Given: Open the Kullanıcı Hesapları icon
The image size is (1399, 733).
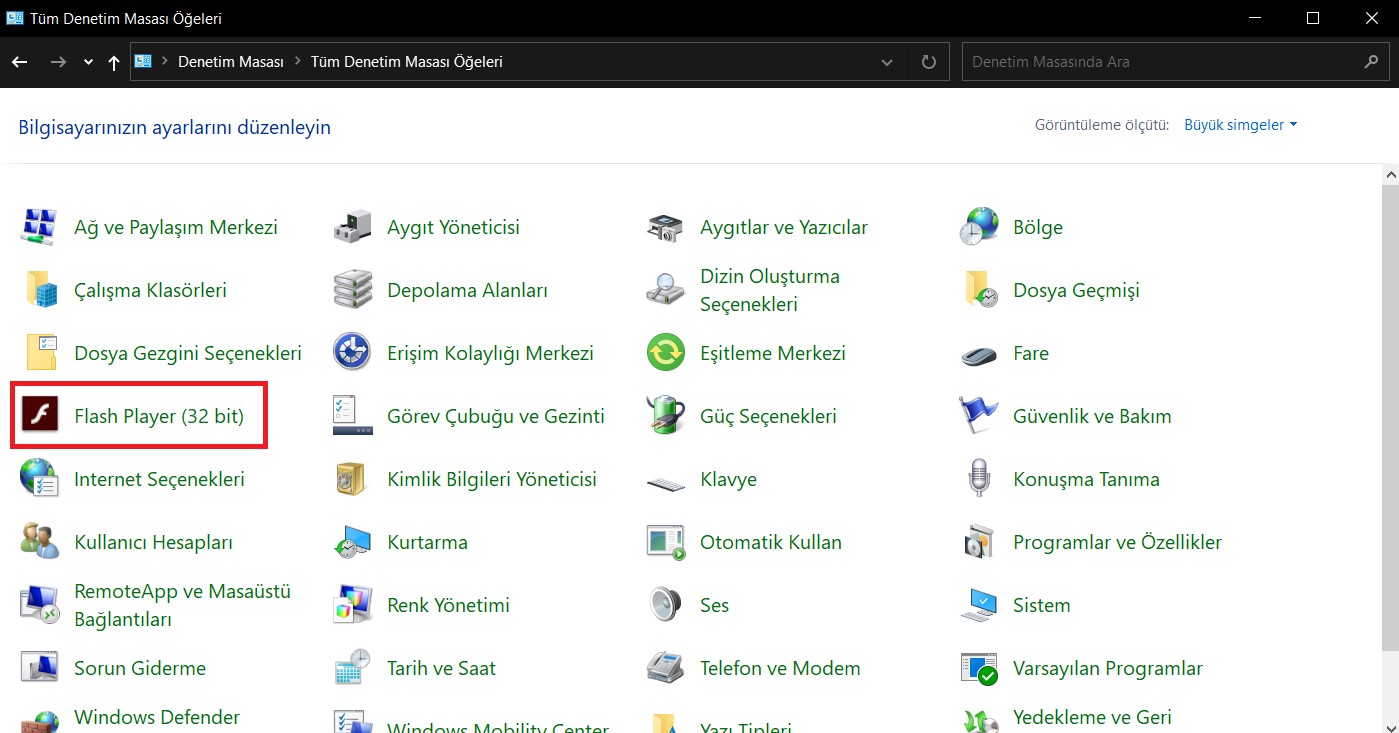Looking at the screenshot, I should coord(40,542).
